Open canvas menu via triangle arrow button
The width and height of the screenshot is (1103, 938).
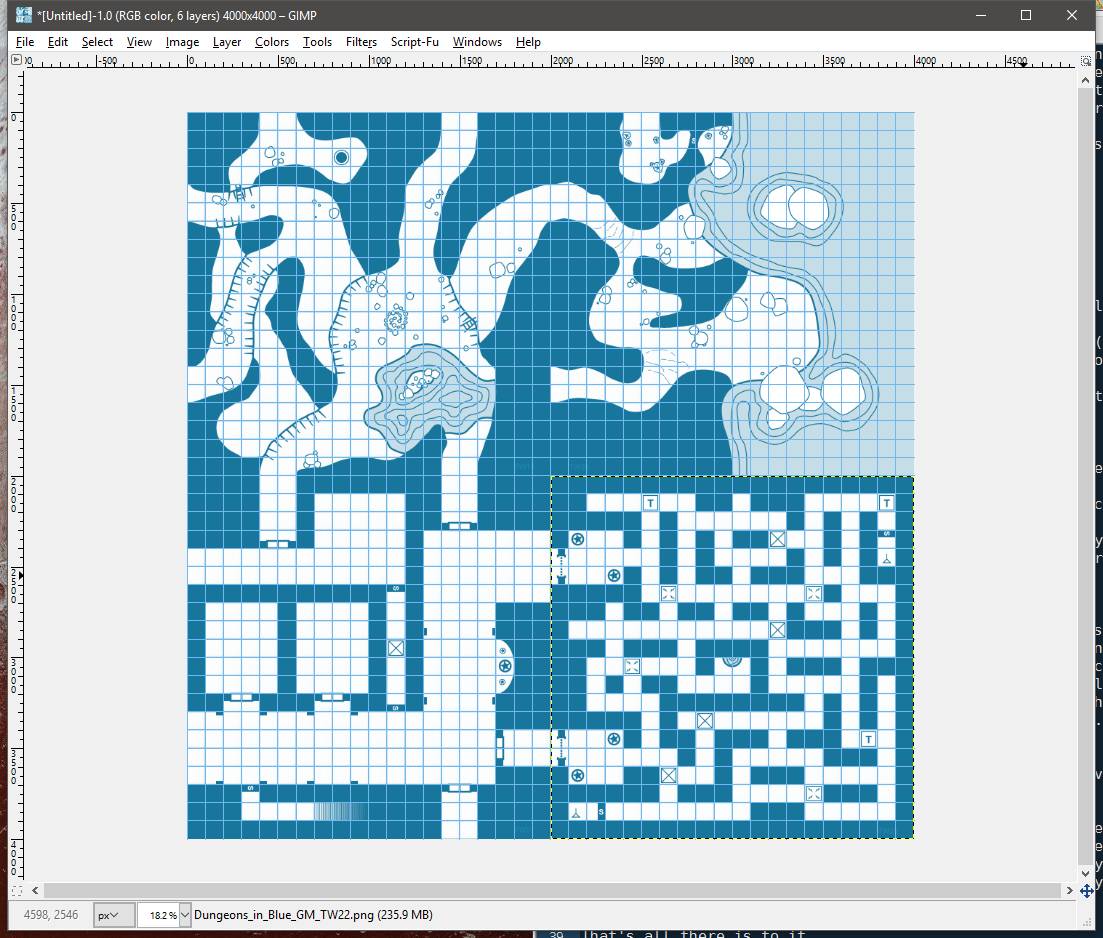click(x=16, y=60)
